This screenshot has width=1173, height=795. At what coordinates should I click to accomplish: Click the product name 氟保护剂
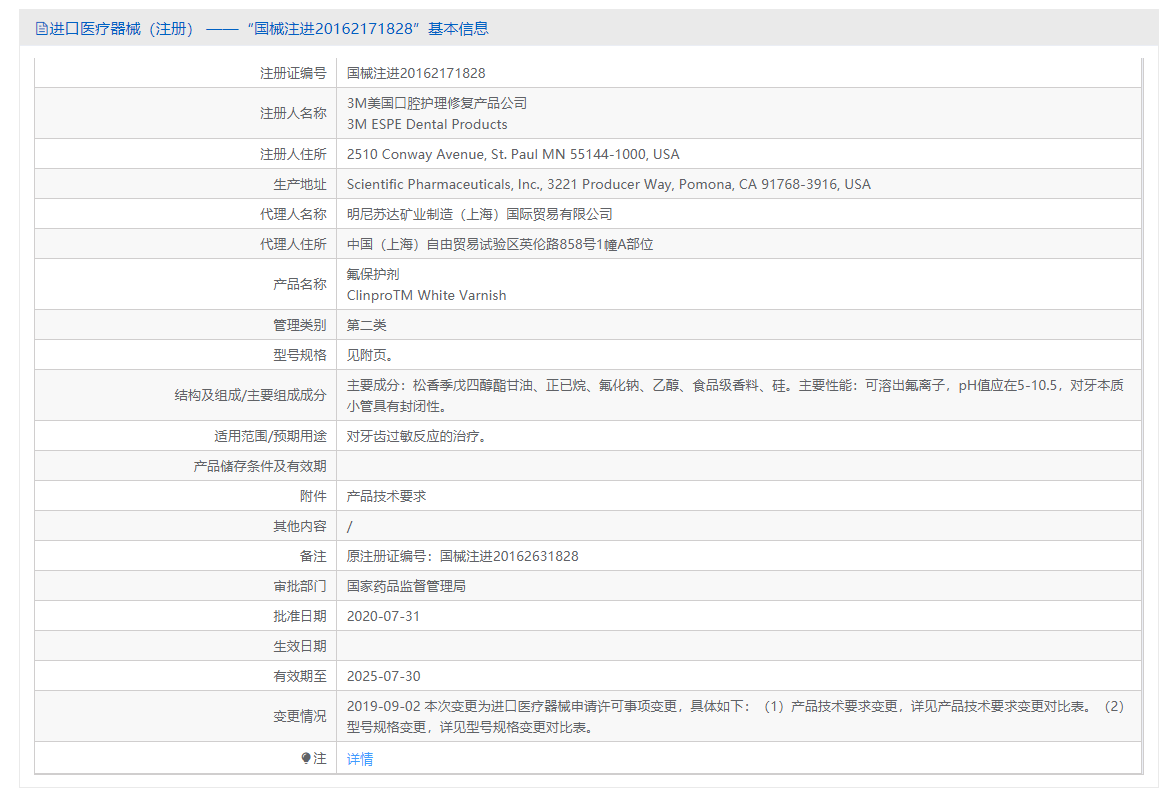pos(373,274)
